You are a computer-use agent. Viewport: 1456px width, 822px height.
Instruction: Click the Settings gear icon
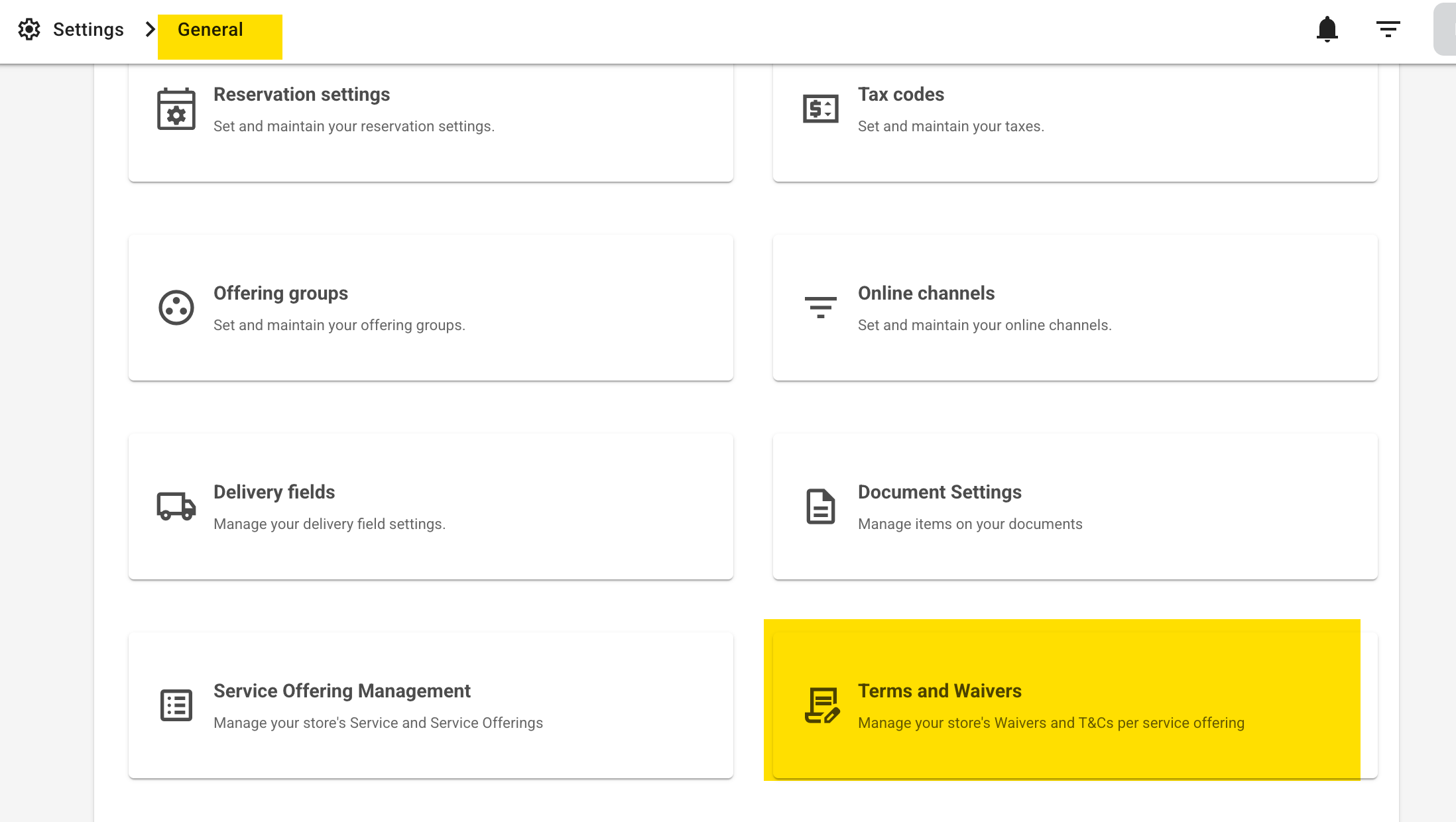pyautogui.click(x=29, y=29)
